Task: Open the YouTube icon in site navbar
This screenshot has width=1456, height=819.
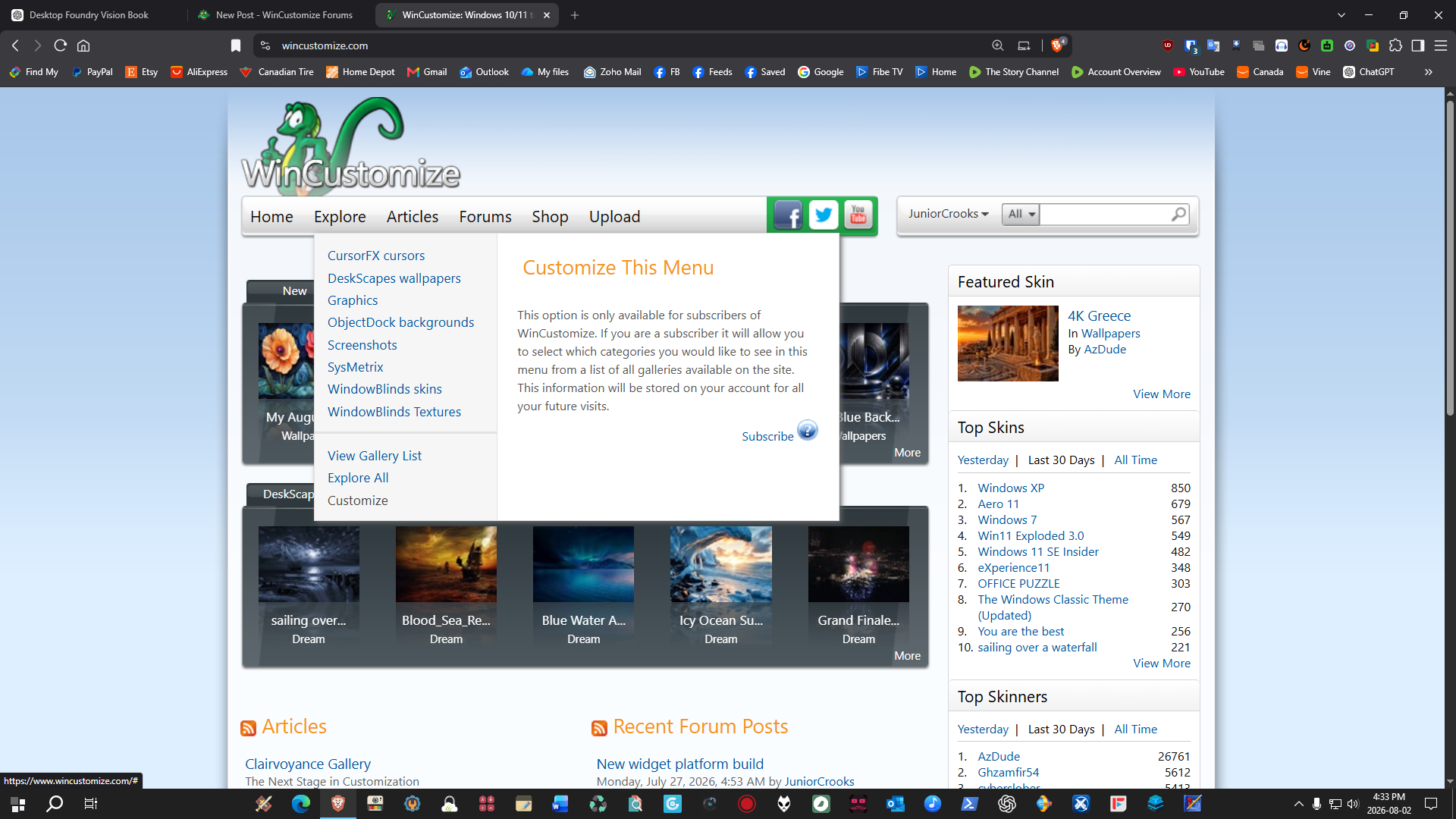Action: [x=858, y=216]
